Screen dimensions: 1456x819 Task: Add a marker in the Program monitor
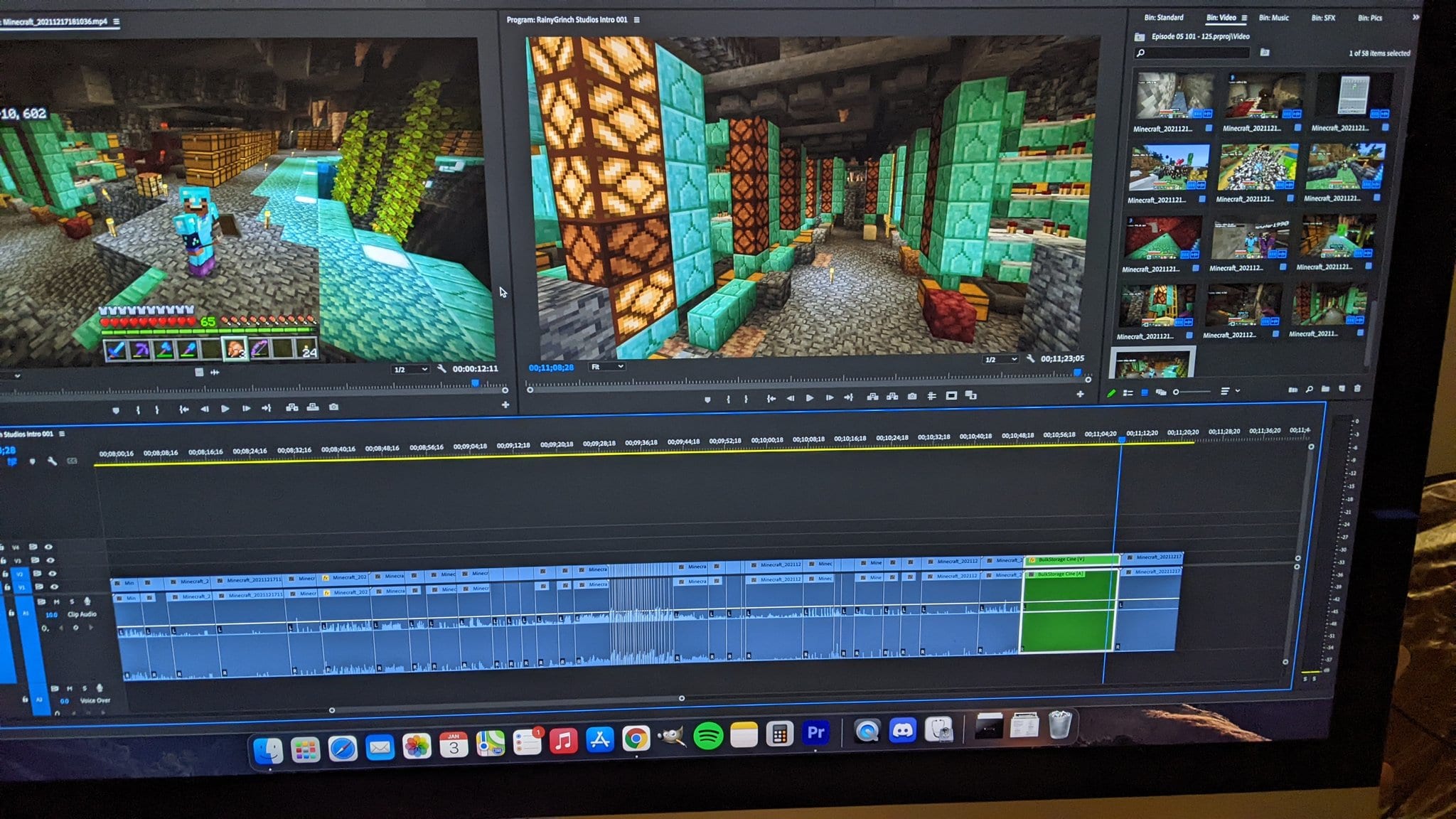point(707,400)
